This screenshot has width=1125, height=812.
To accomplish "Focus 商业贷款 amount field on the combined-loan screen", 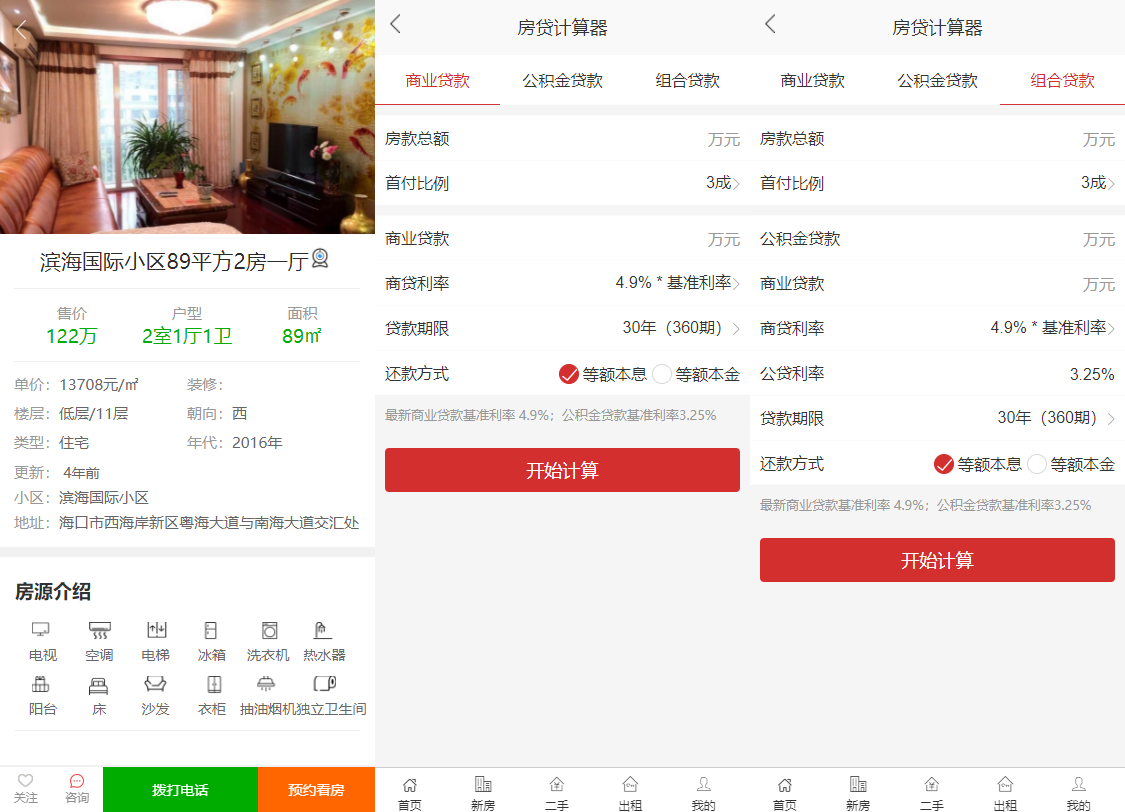I will (938, 283).
